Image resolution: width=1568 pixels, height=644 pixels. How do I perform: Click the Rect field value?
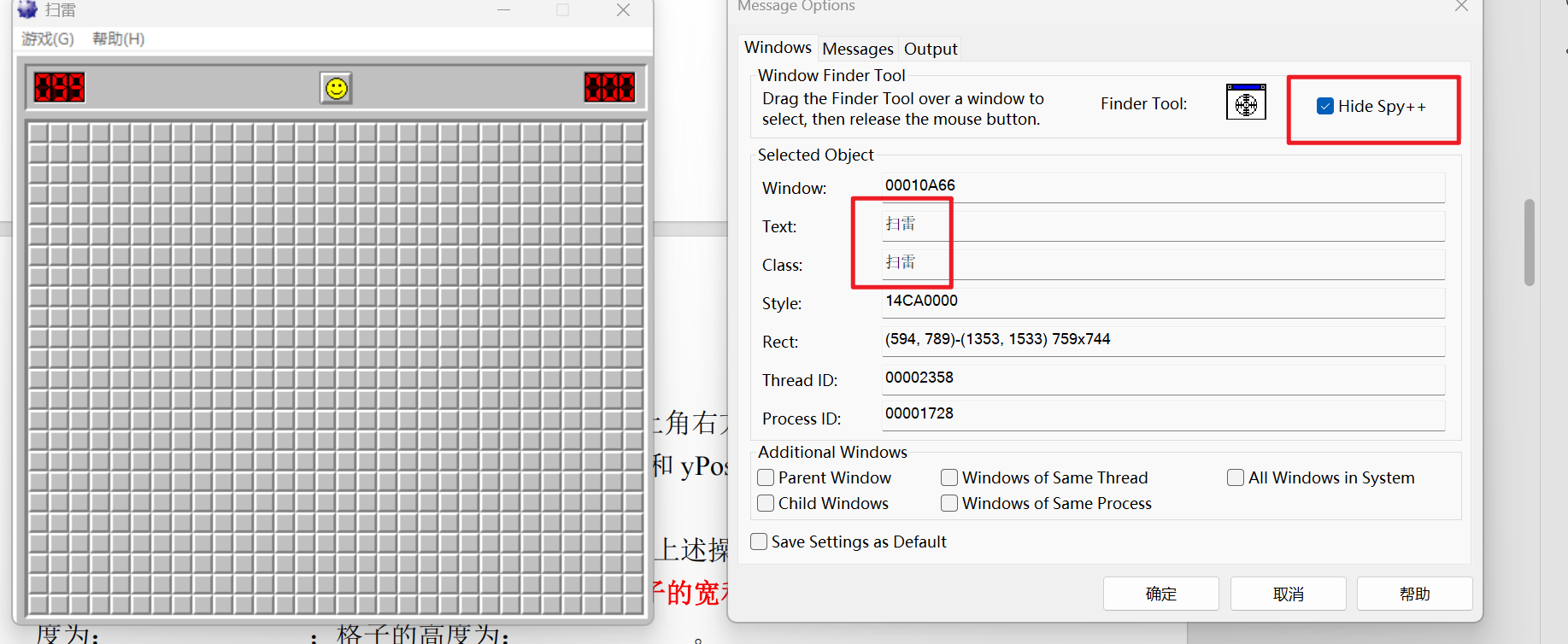[x=1163, y=341]
